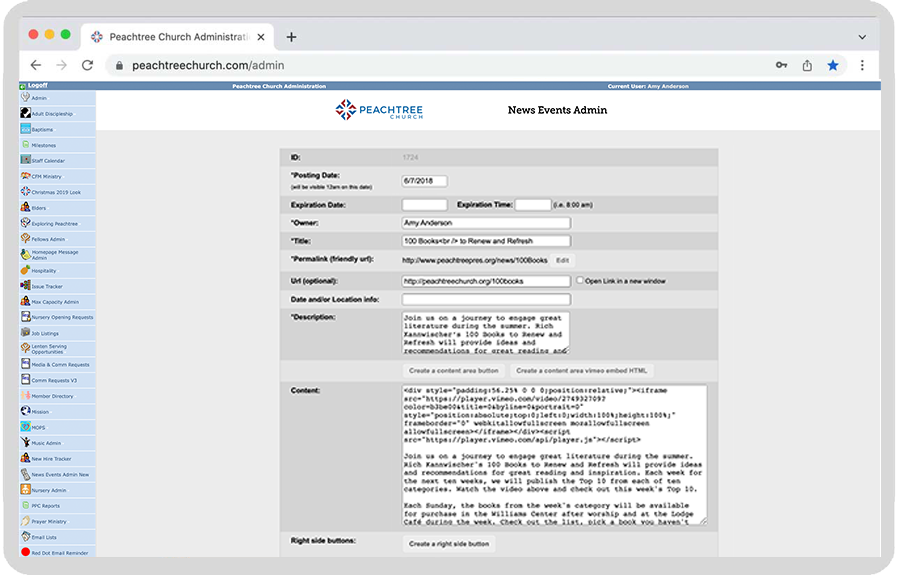Click the Peachtree Church logo
The height and width of the screenshot is (575, 900).
point(379,110)
